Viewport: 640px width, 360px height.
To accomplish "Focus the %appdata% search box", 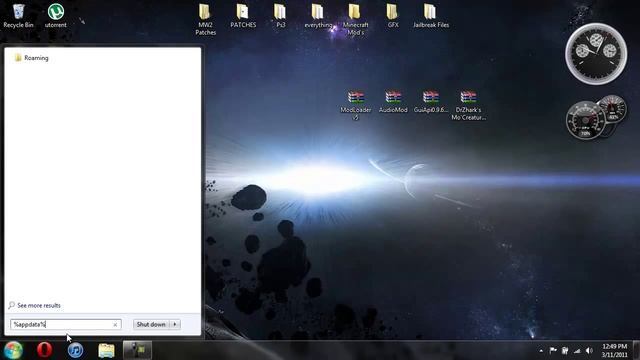I will 66,324.
